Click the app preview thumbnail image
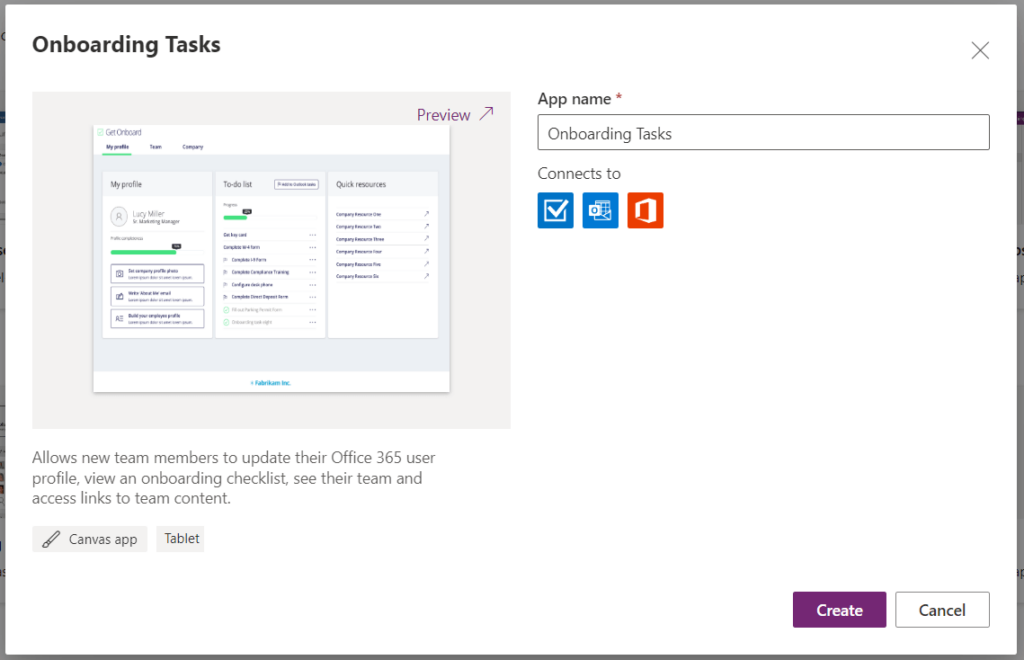The height and width of the screenshot is (660, 1024). [x=271, y=259]
